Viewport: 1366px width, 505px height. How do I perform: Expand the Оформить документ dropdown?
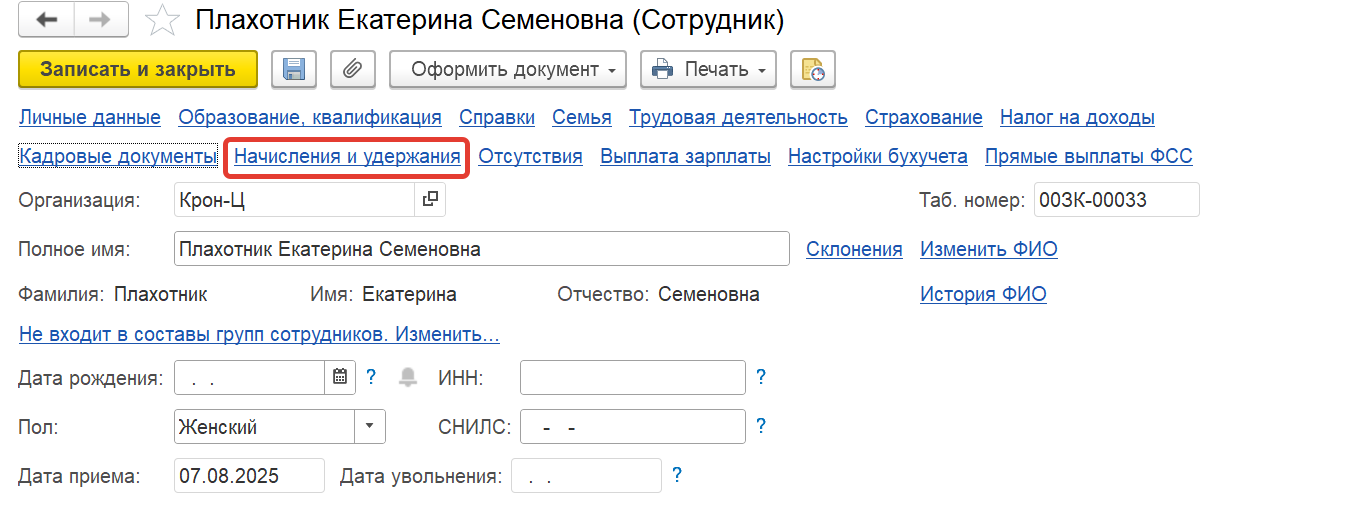point(507,69)
